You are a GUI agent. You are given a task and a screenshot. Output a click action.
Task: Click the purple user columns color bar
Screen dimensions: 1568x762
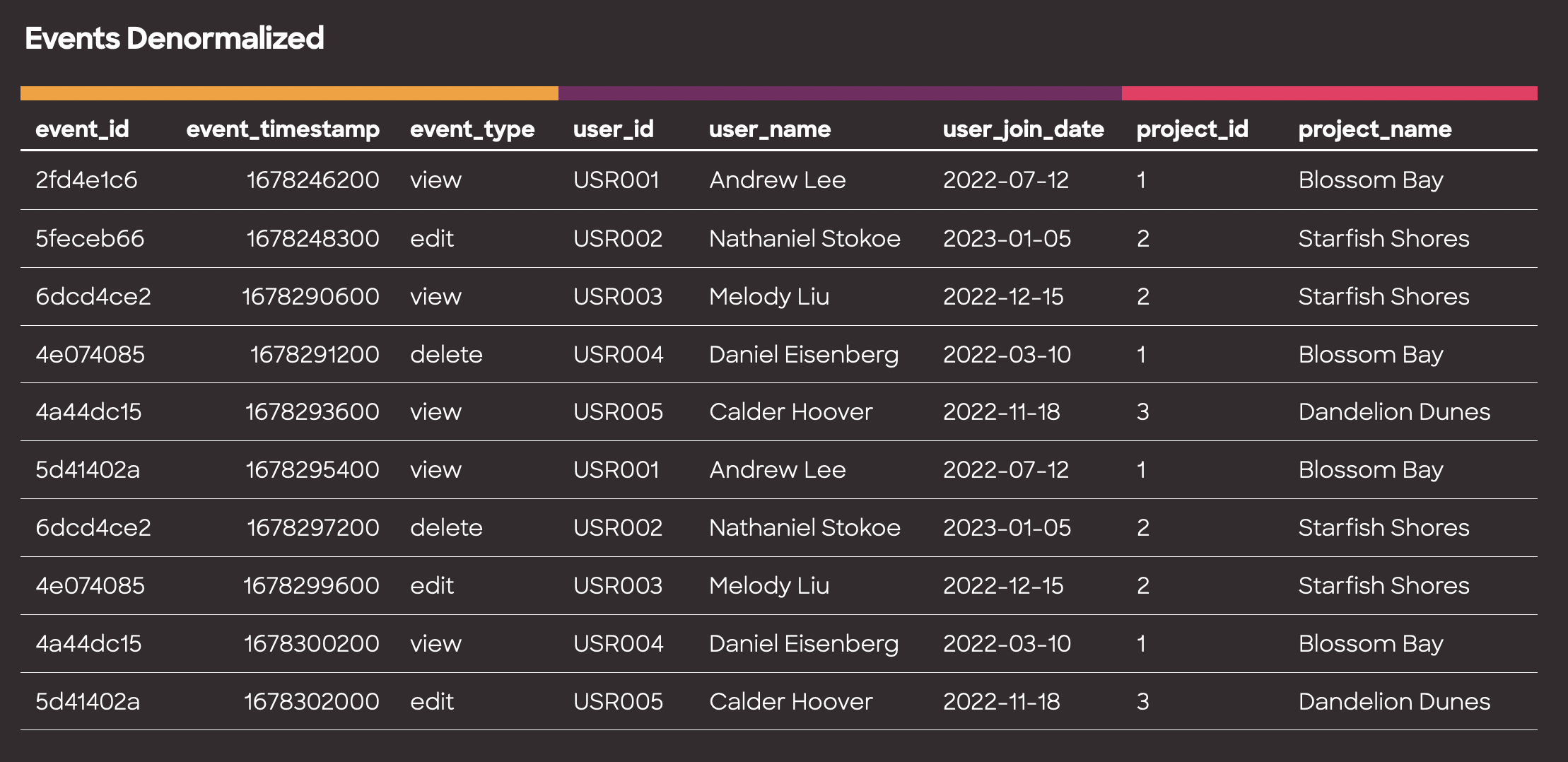840,93
